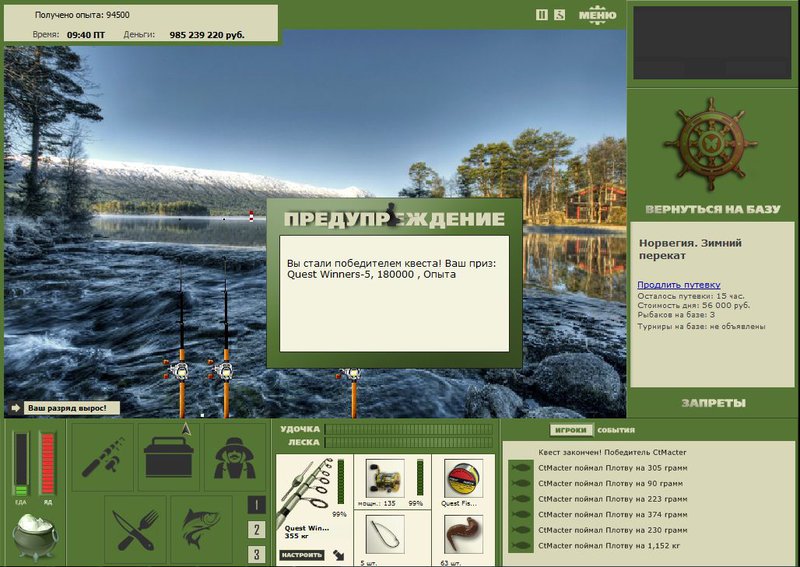Open the knife and fork food icon
Screen dimensions: 800x567
135,530
